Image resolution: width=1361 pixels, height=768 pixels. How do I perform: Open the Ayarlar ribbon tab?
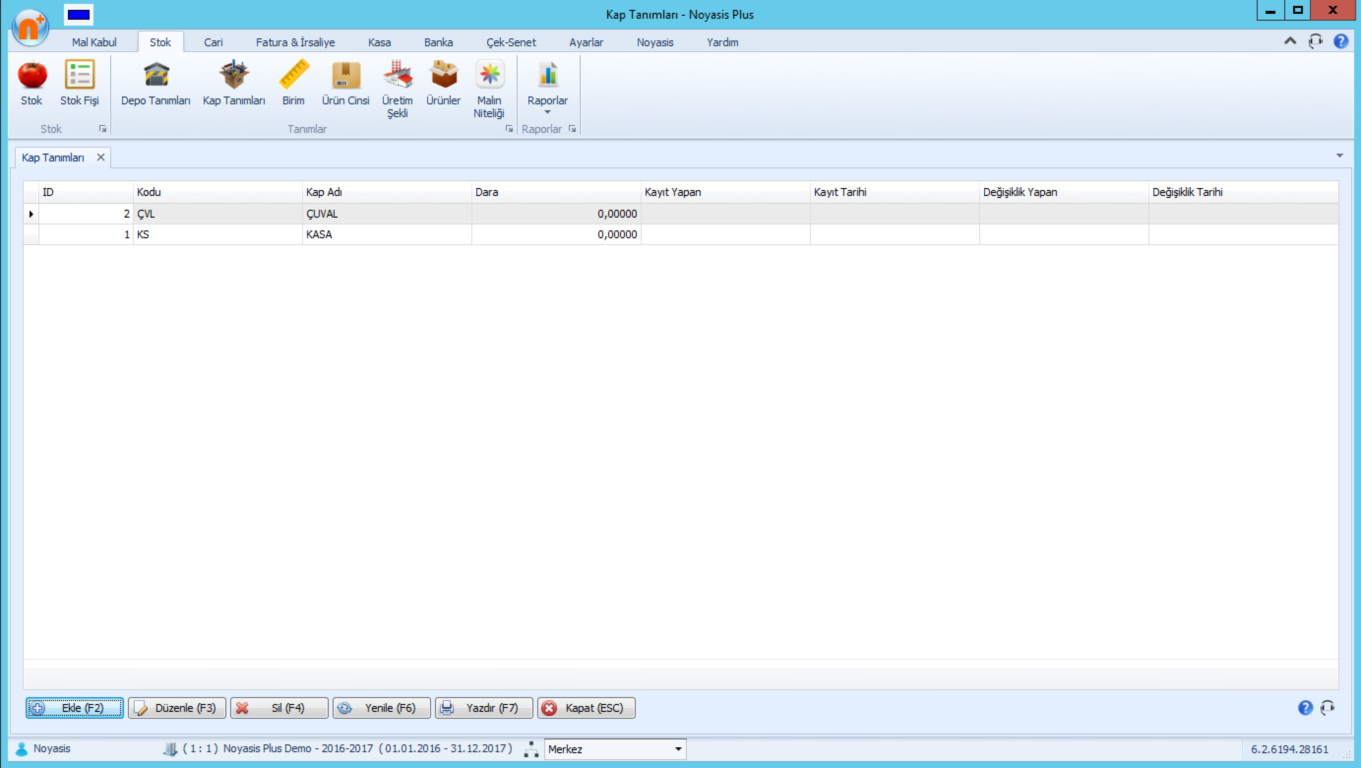pyautogui.click(x=586, y=43)
